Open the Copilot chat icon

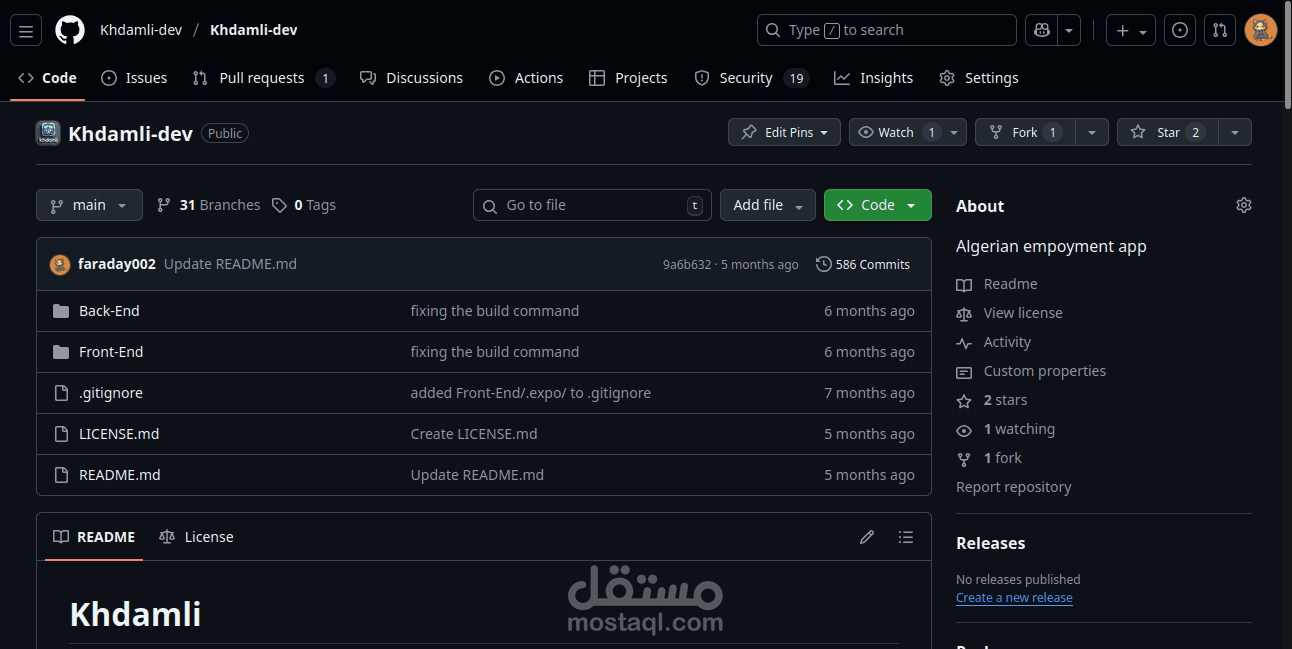click(1042, 30)
